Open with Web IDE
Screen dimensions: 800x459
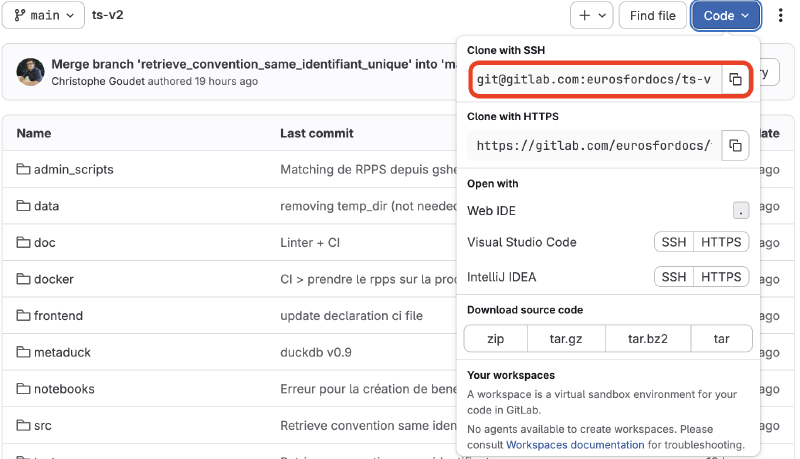[492, 211]
